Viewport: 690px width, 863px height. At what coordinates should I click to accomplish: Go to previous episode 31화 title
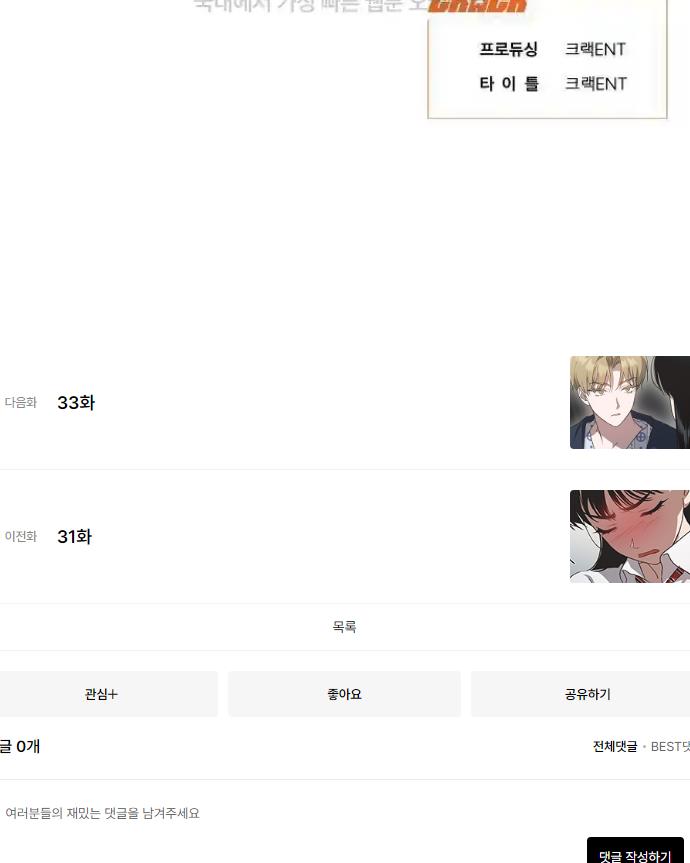(74, 537)
